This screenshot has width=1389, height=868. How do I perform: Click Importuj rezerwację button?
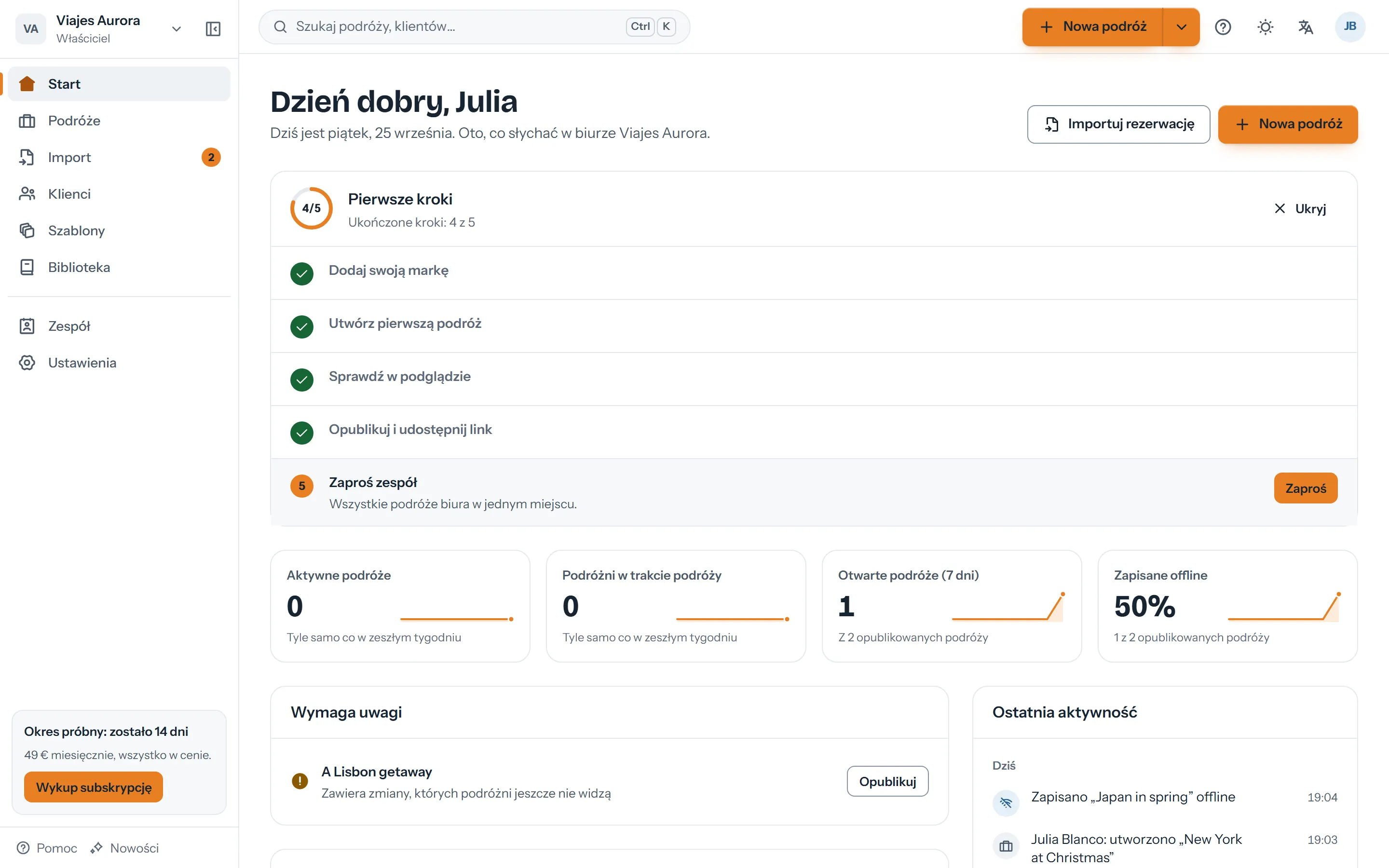click(1118, 124)
